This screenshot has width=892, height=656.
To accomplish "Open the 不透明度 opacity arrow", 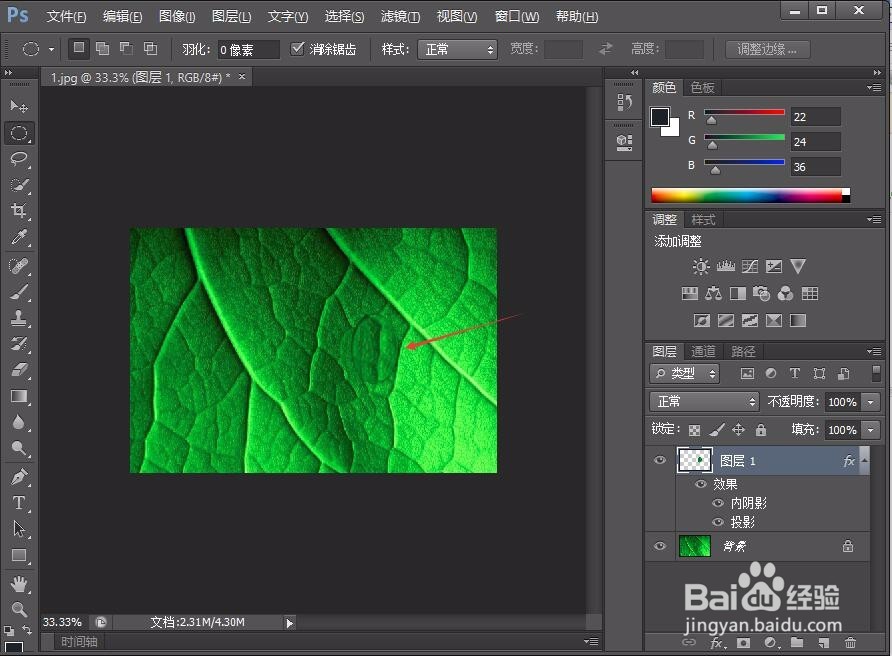I will click(870, 402).
